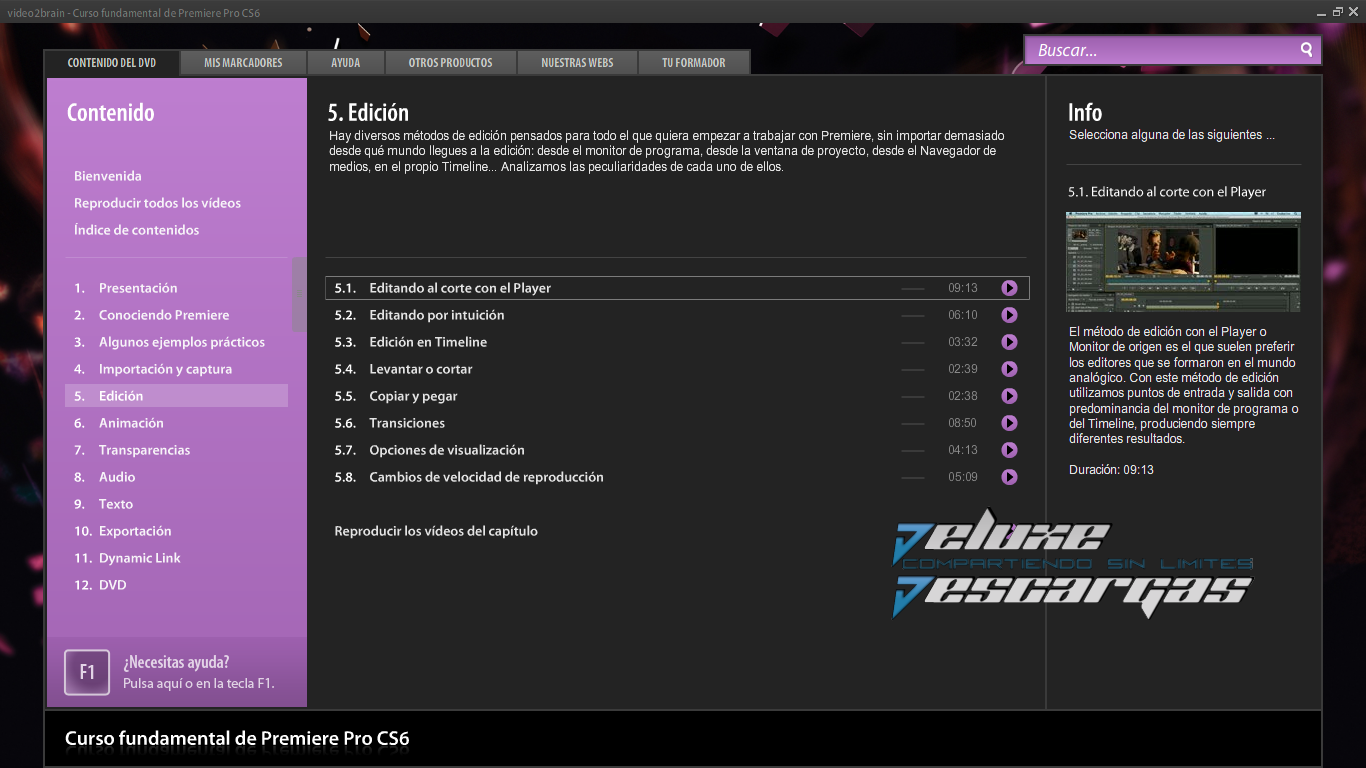Open the Contenido del DVD tab

[112, 62]
